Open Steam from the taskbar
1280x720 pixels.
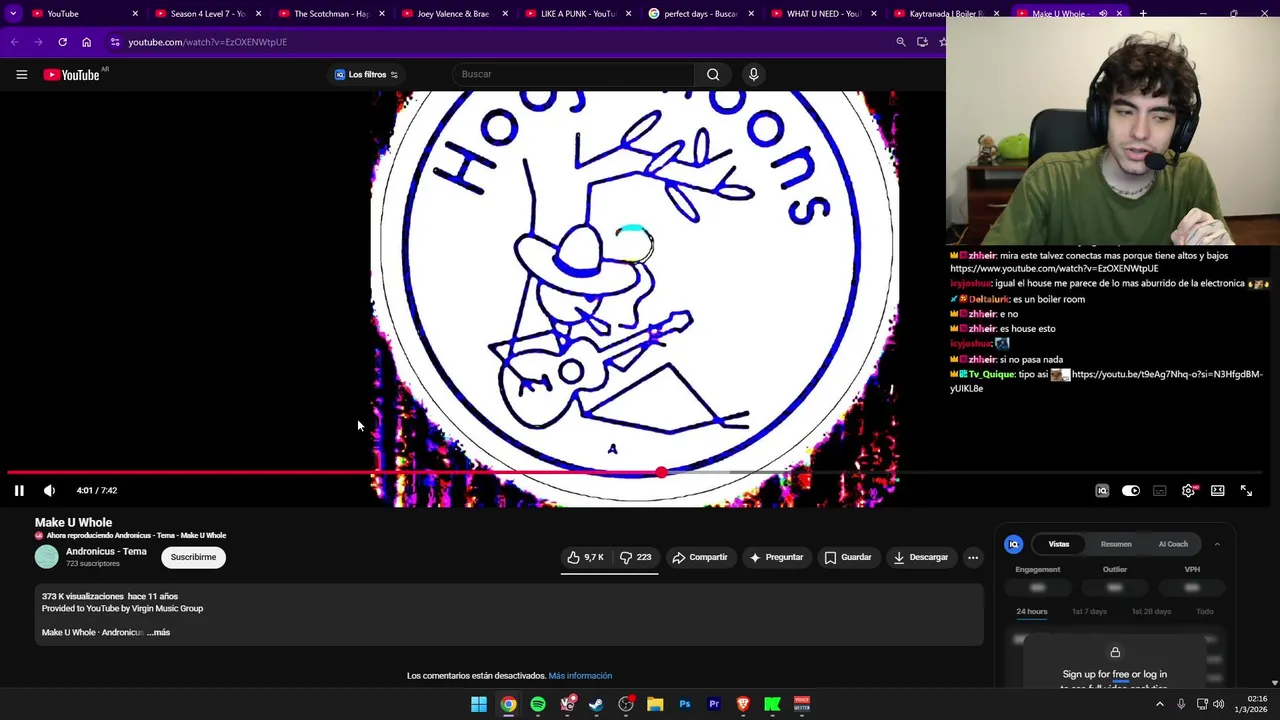pyautogui.click(x=596, y=704)
